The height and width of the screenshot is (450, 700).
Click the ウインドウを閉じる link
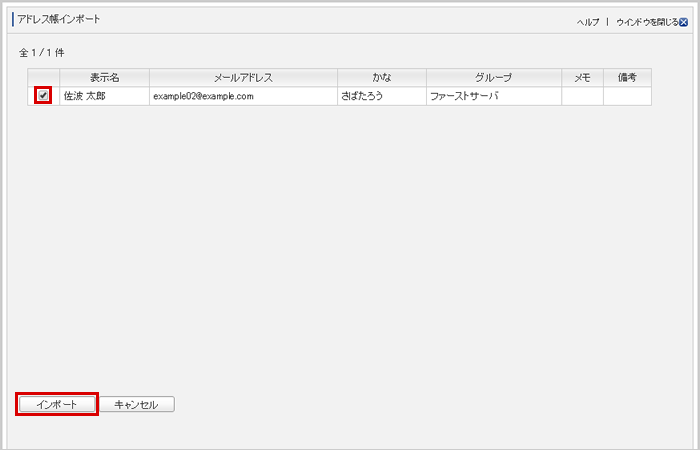(x=647, y=22)
